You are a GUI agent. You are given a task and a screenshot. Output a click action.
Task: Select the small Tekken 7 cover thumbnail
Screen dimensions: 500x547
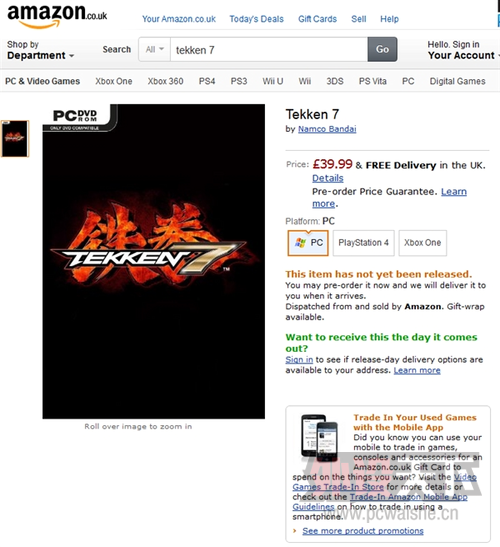pos(15,139)
